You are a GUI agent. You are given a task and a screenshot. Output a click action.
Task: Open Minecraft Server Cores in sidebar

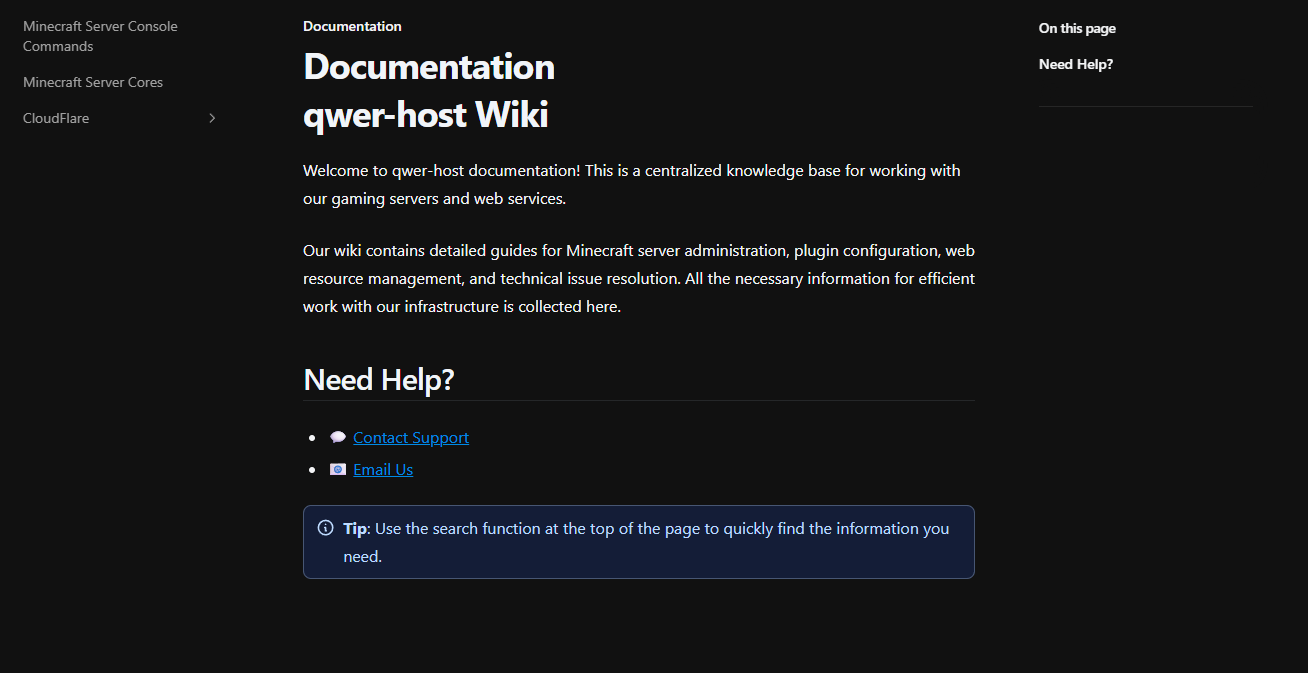(x=93, y=82)
